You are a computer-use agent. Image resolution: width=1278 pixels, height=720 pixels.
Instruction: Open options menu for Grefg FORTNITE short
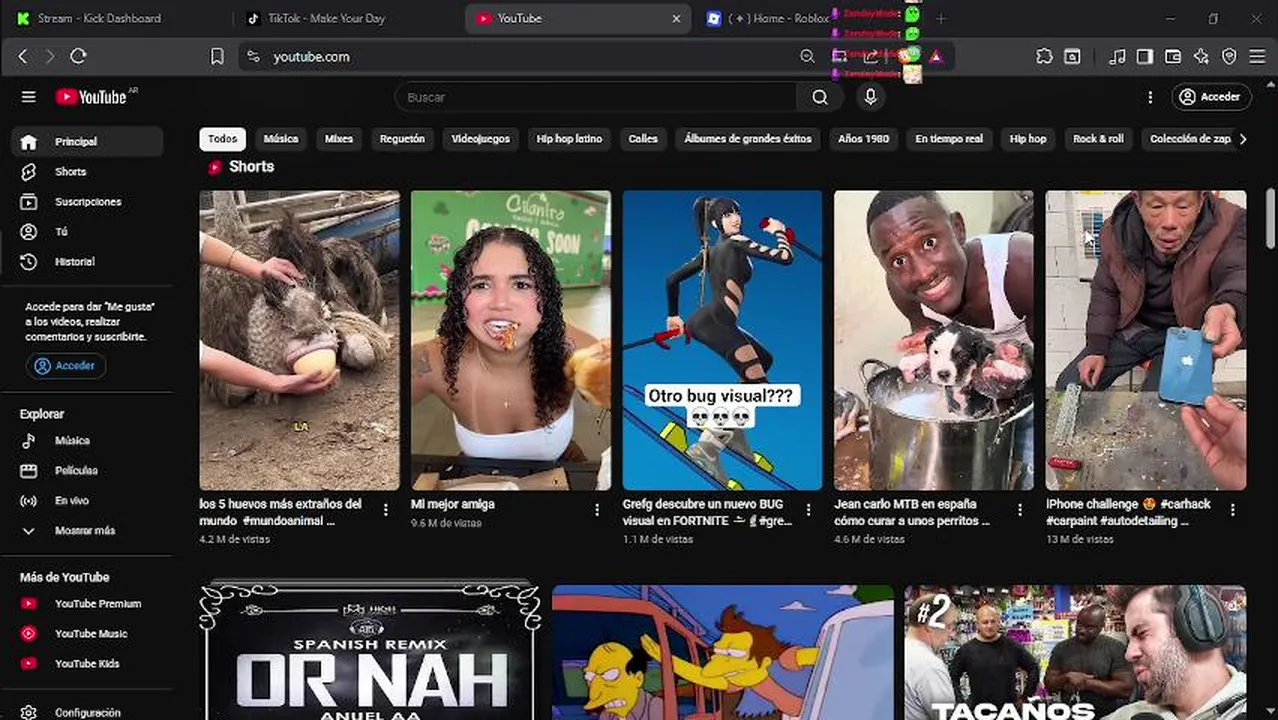809,510
